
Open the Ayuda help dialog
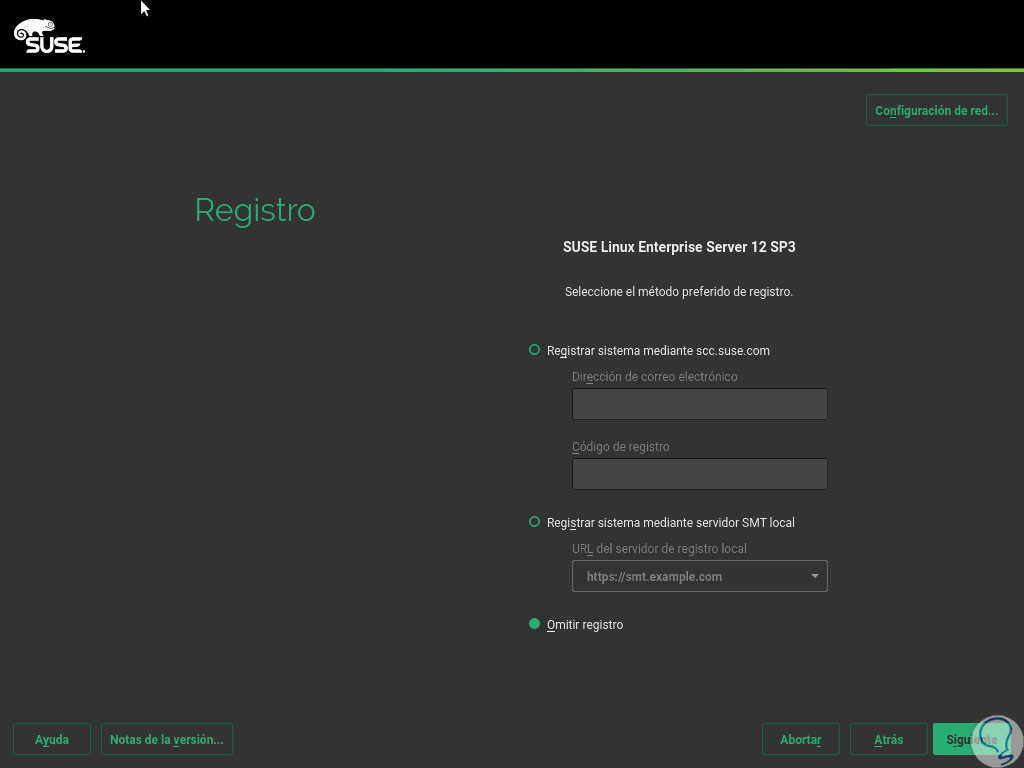52,739
